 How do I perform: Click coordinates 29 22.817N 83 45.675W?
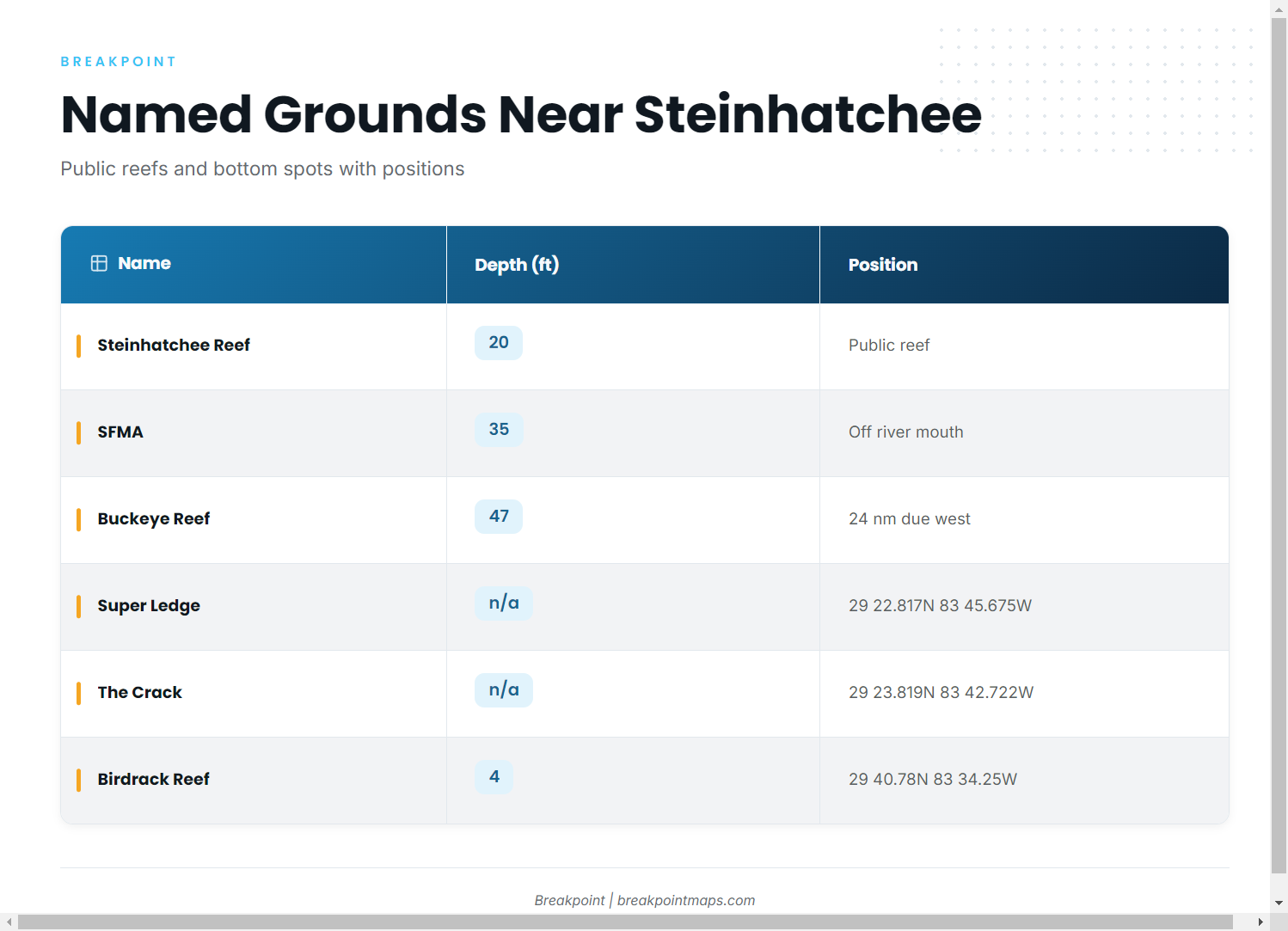click(x=940, y=605)
